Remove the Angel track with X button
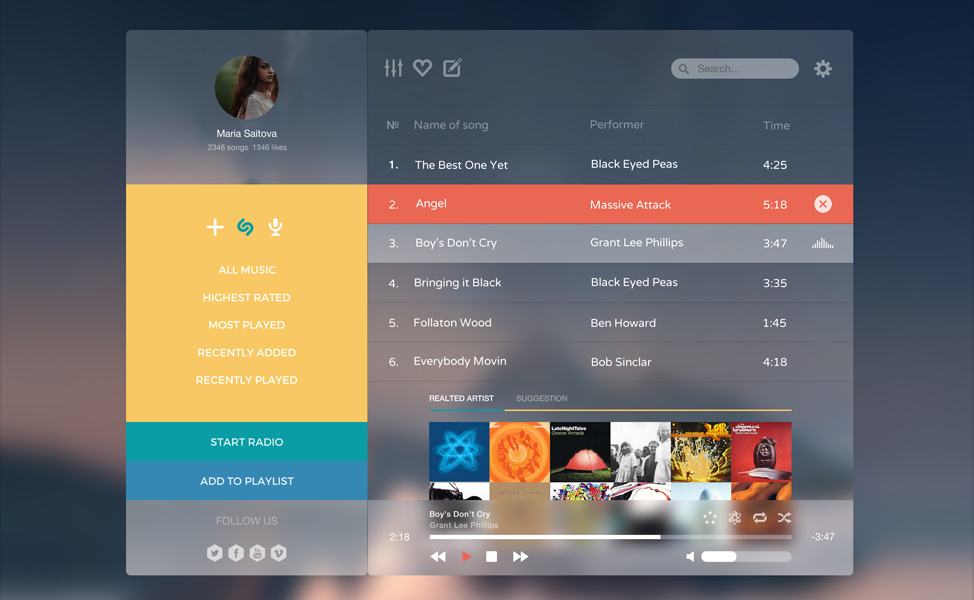 point(823,204)
